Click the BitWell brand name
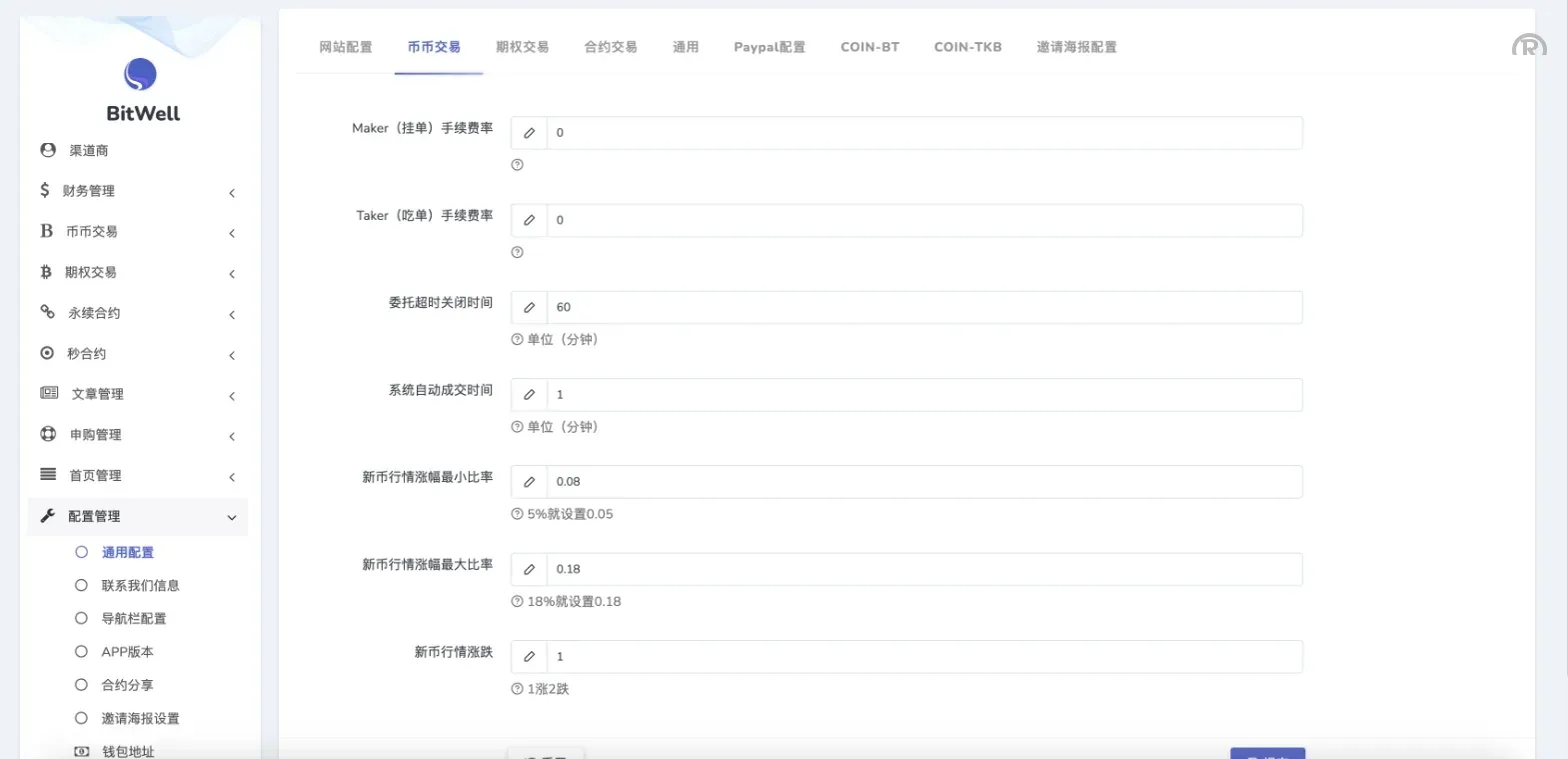1568x759 pixels. point(143,113)
